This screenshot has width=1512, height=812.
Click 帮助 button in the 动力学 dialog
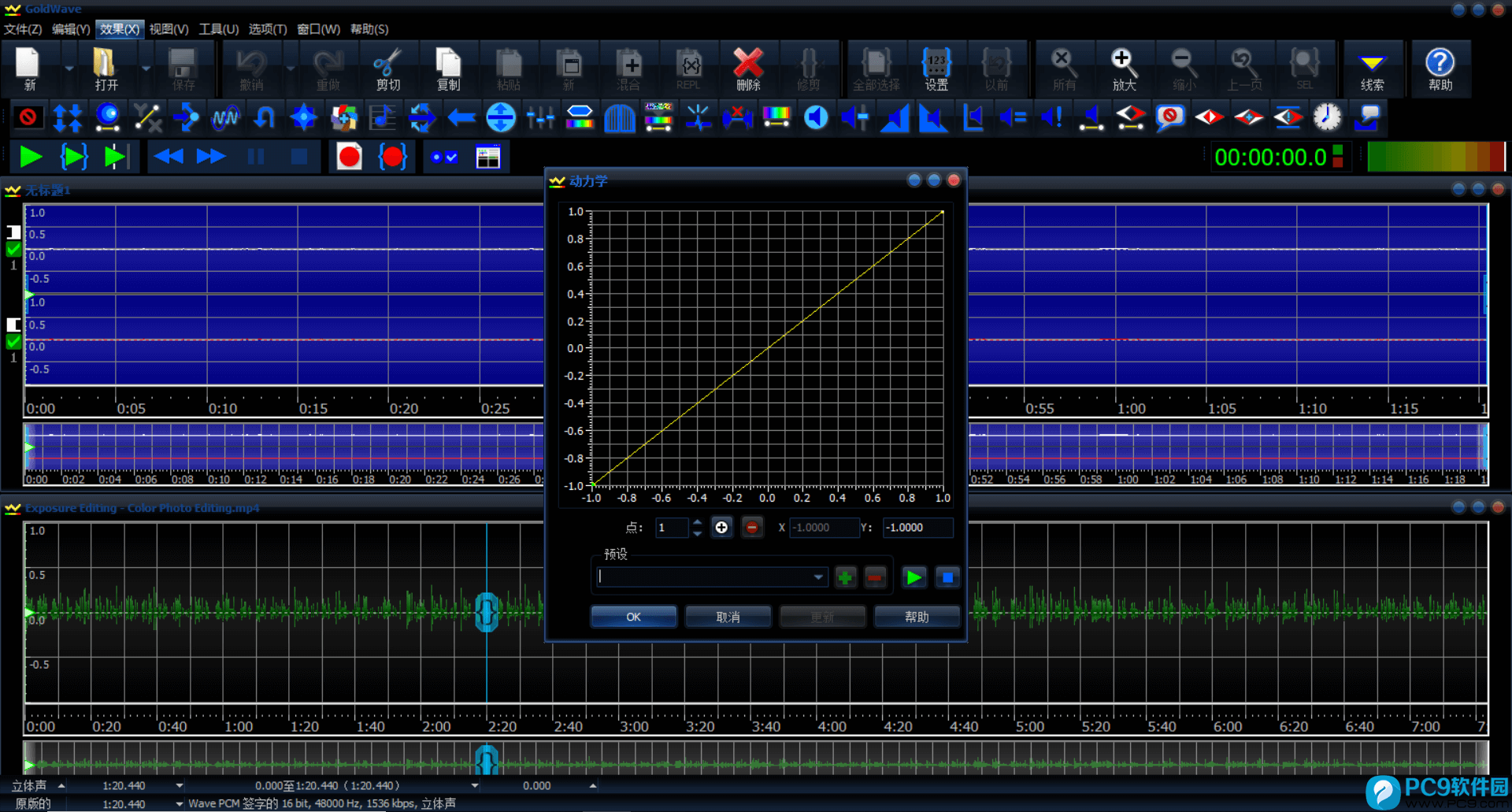point(917,617)
